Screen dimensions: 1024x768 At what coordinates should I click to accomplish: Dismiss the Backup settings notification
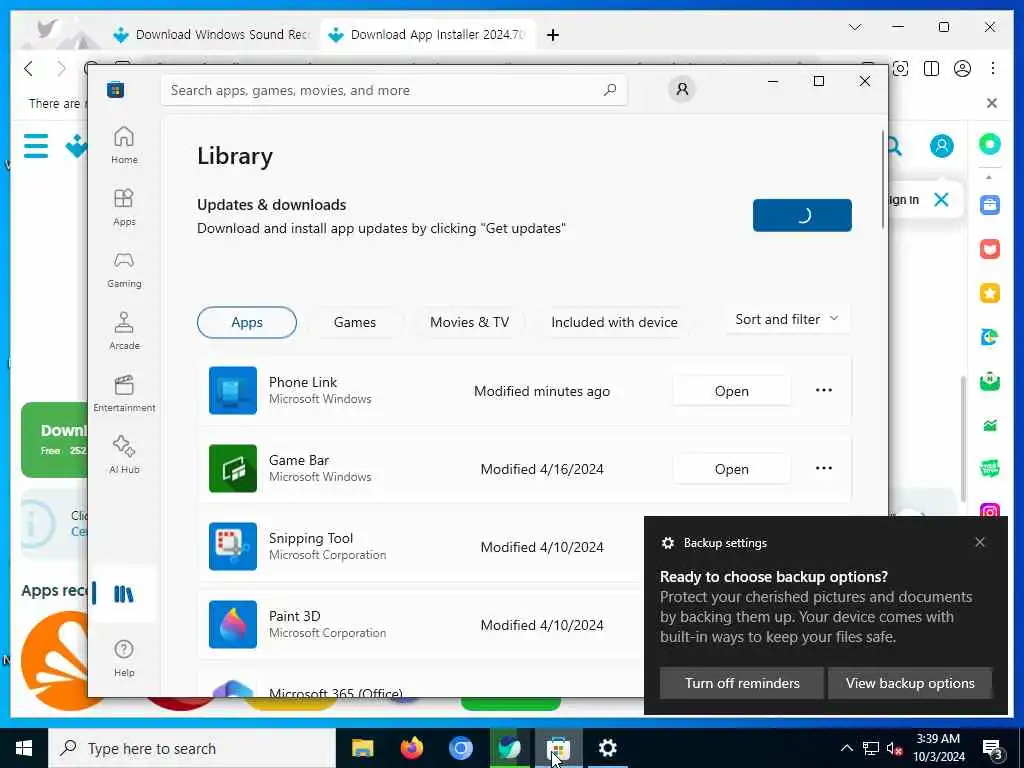(x=980, y=542)
